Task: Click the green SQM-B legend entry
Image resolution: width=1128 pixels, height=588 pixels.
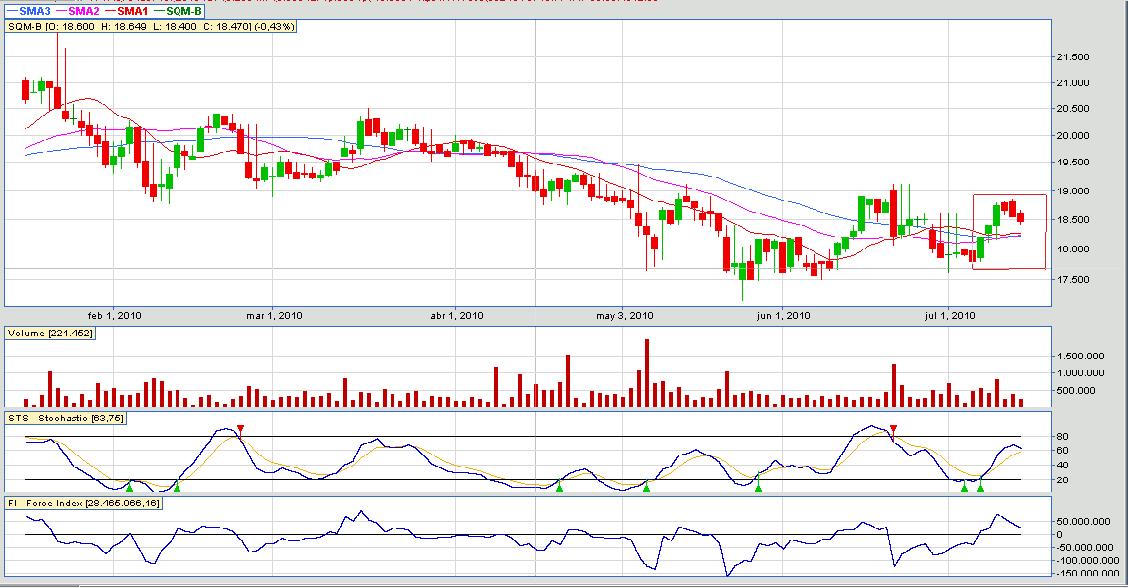Action: [179, 9]
